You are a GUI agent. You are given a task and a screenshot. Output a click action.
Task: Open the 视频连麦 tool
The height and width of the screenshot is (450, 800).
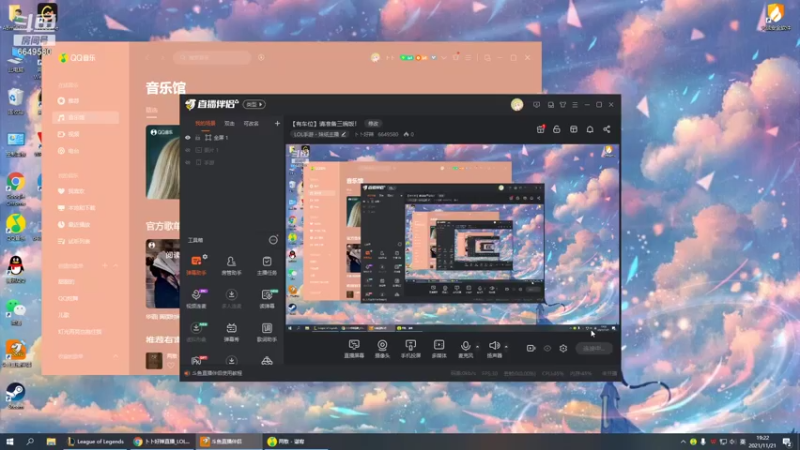pyautogui.click(x=196, y=298)
